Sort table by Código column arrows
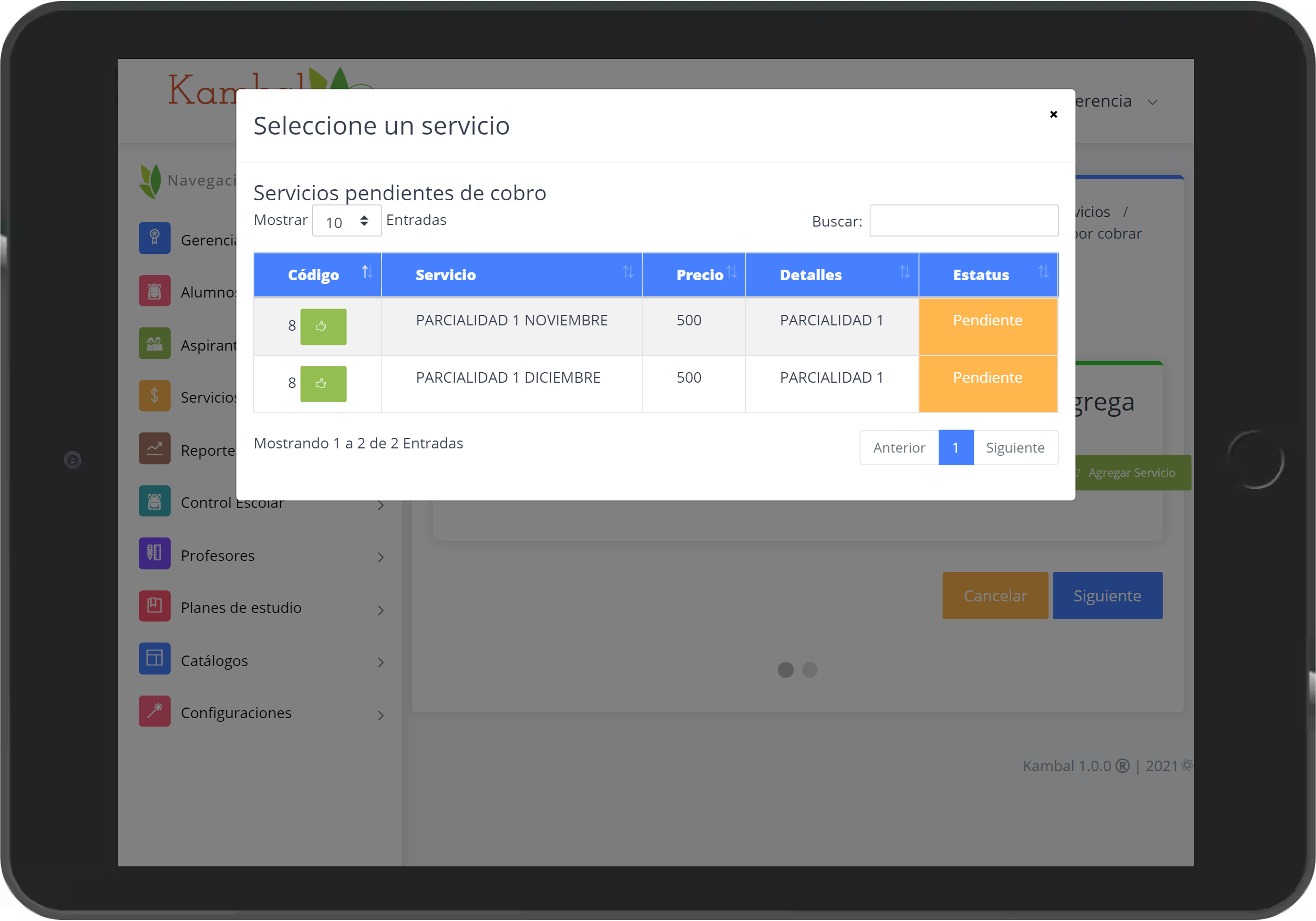The width and height of the screenshot is (1316, 921). coord(367,271)
